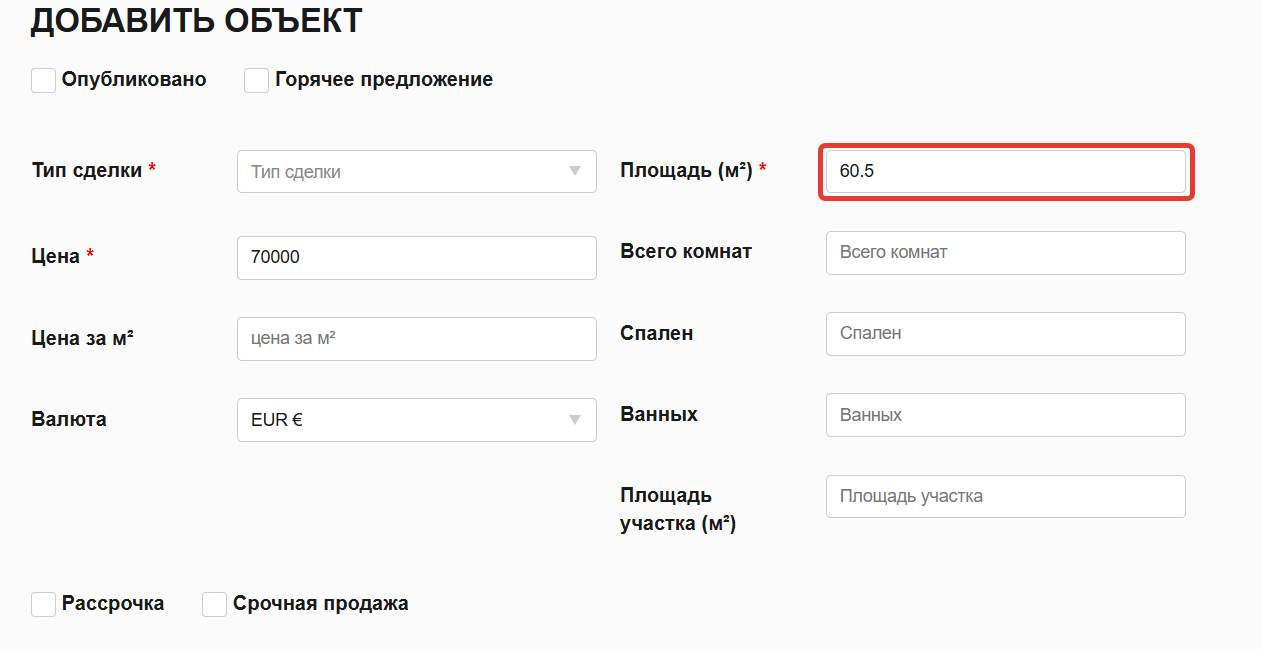The image size is (1263, 649).
Task: Click the arrow of Тип сделки select
Action: (575, 171)
